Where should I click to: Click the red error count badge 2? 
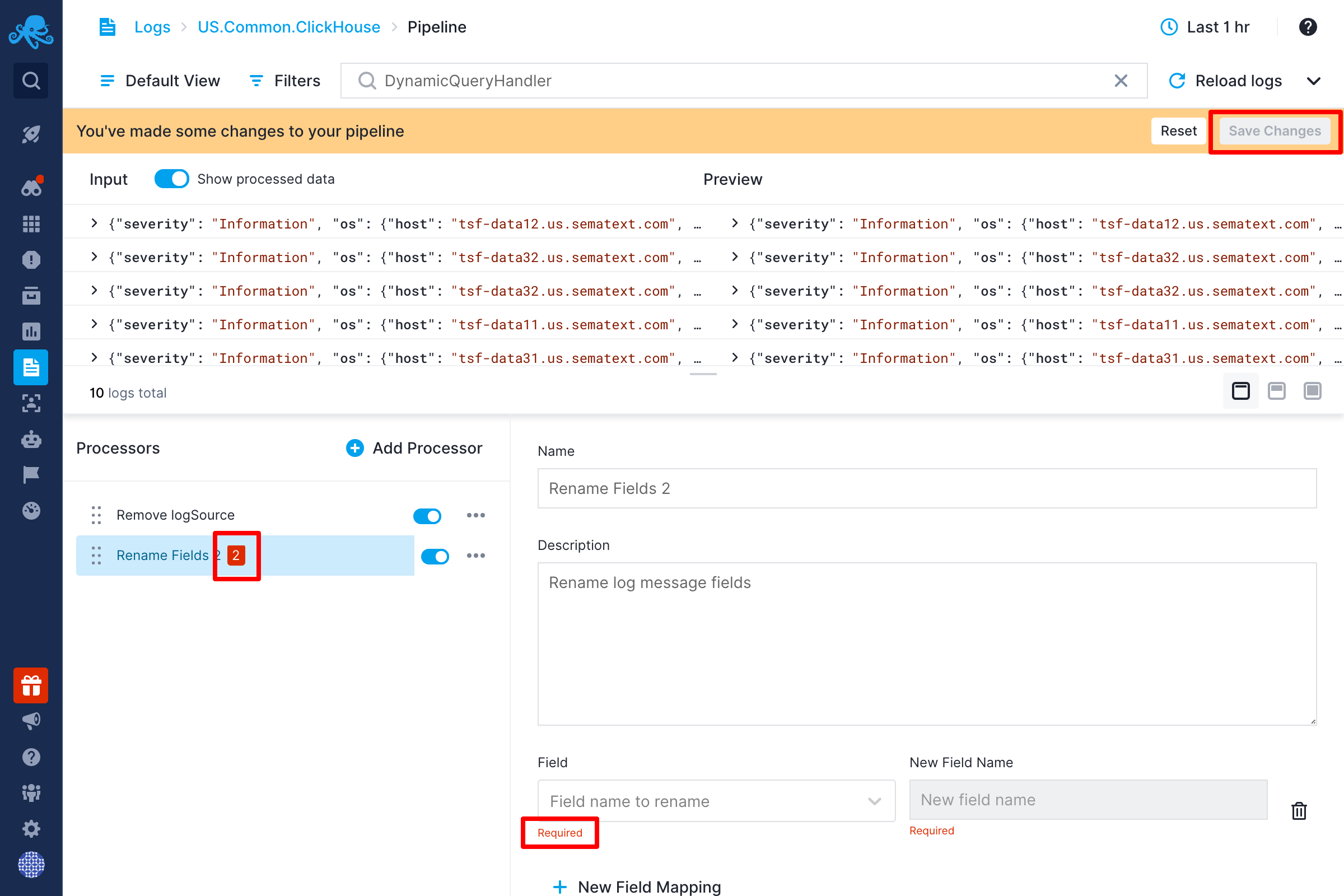(x=236, y=556)
